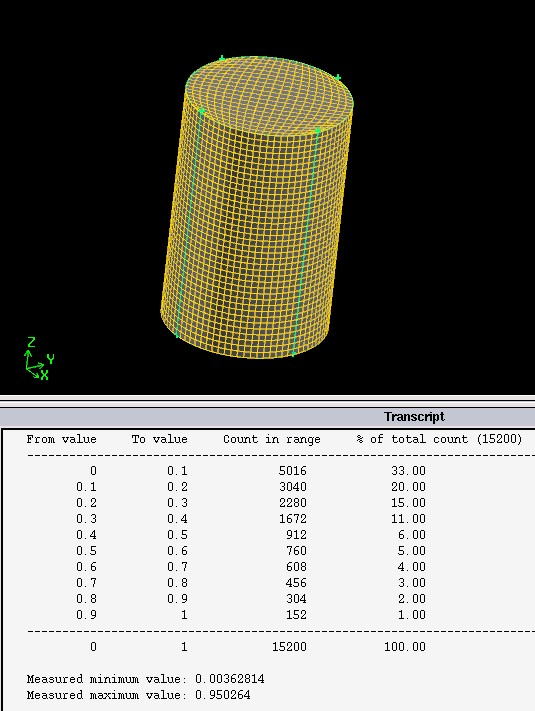Click the 'Count in range' column header
Viewport: 535px width, 711px height.
pos(272,439)
